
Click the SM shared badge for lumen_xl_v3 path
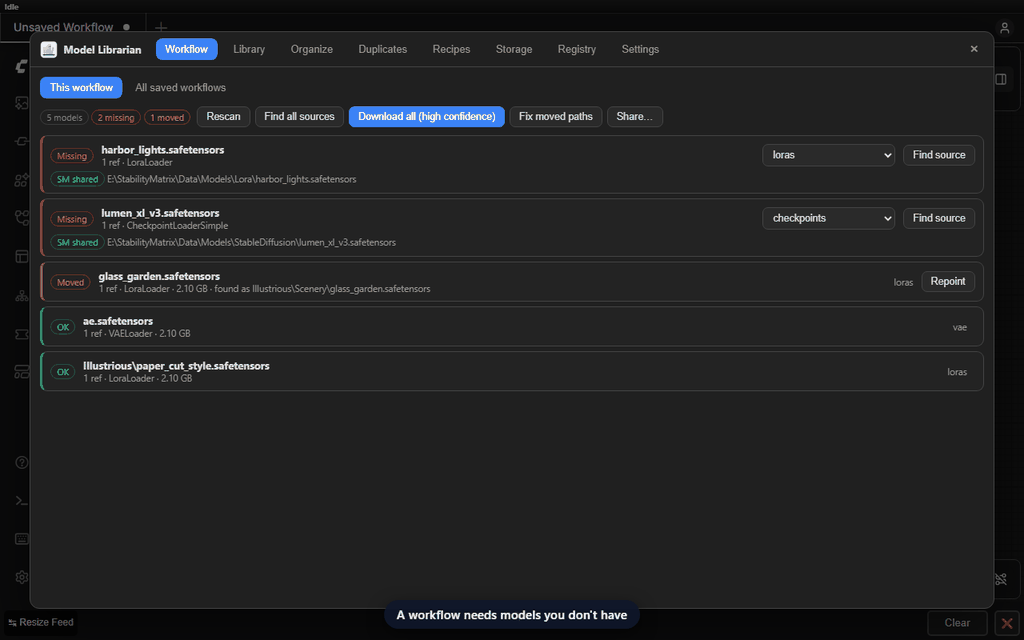pos(77,242)
